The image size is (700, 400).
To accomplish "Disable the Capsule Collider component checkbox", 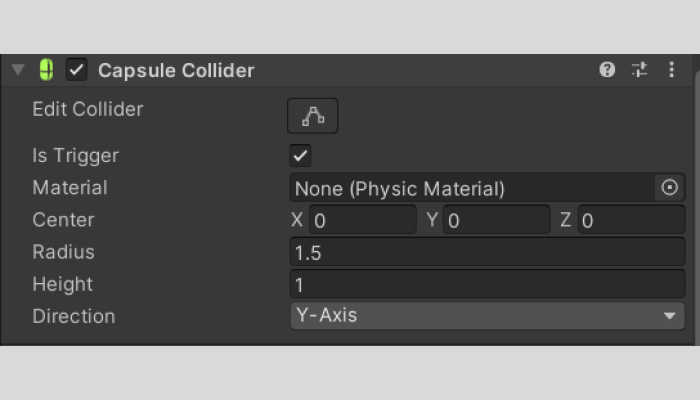I will tap(76, 70).
